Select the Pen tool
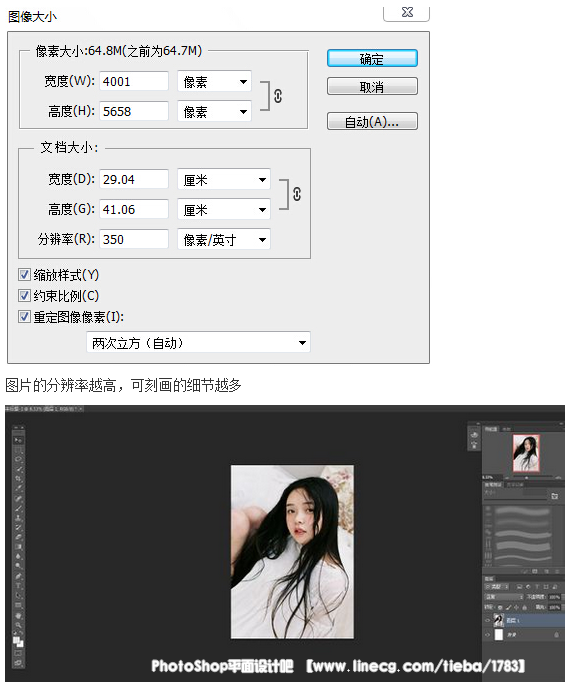This screenshot has width=575, height=683. pyautogui.click(x=18, y=575)
